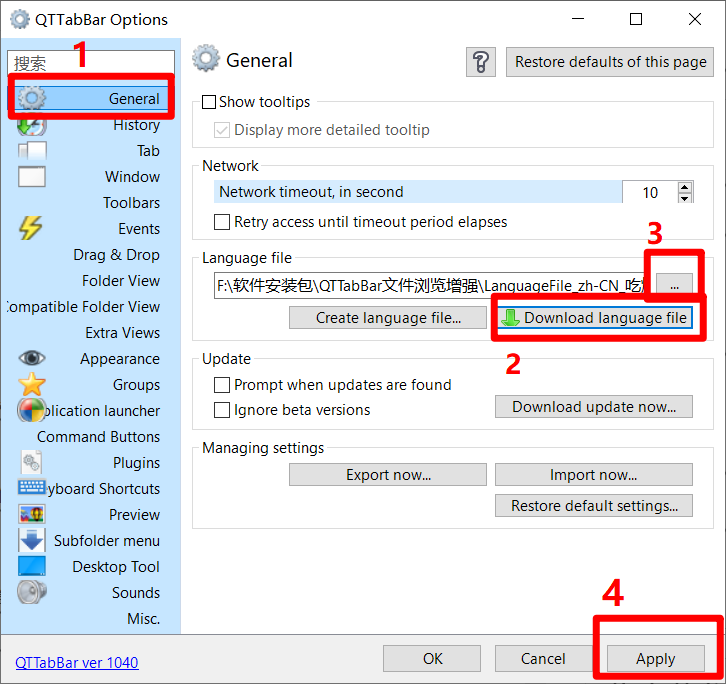
Task: Click the sidebar search box
Action: tap(91, 62)
